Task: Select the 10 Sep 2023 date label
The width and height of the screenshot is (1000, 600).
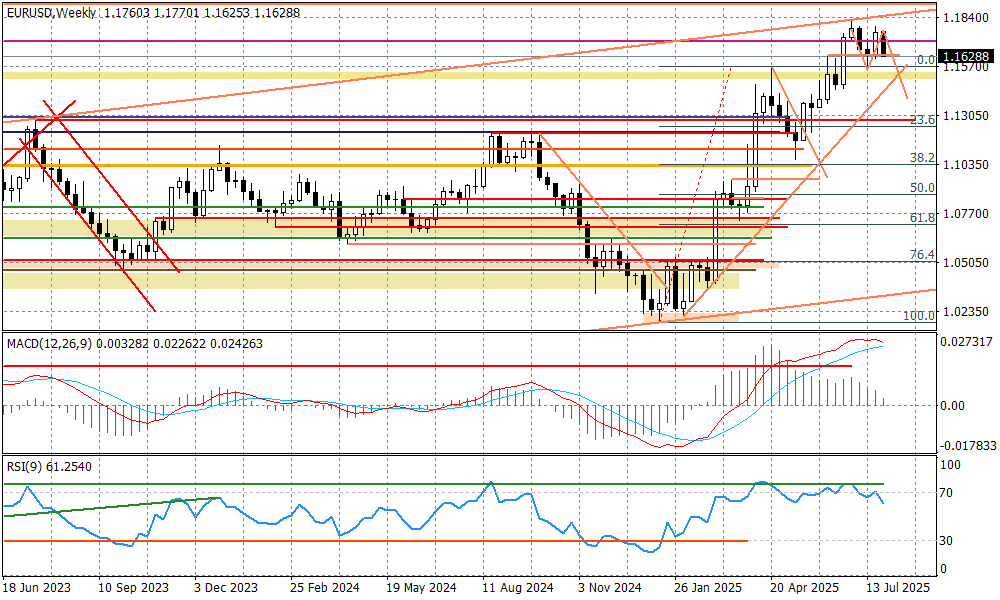Action: (x=135, y=587)
